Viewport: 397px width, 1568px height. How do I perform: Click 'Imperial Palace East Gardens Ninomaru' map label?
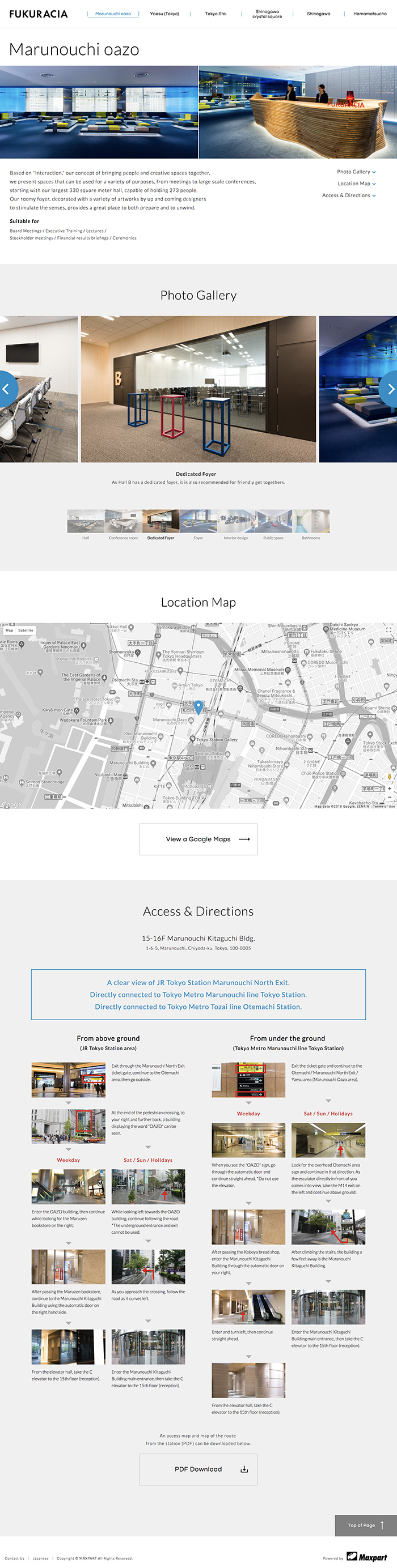tap(60, 645)
